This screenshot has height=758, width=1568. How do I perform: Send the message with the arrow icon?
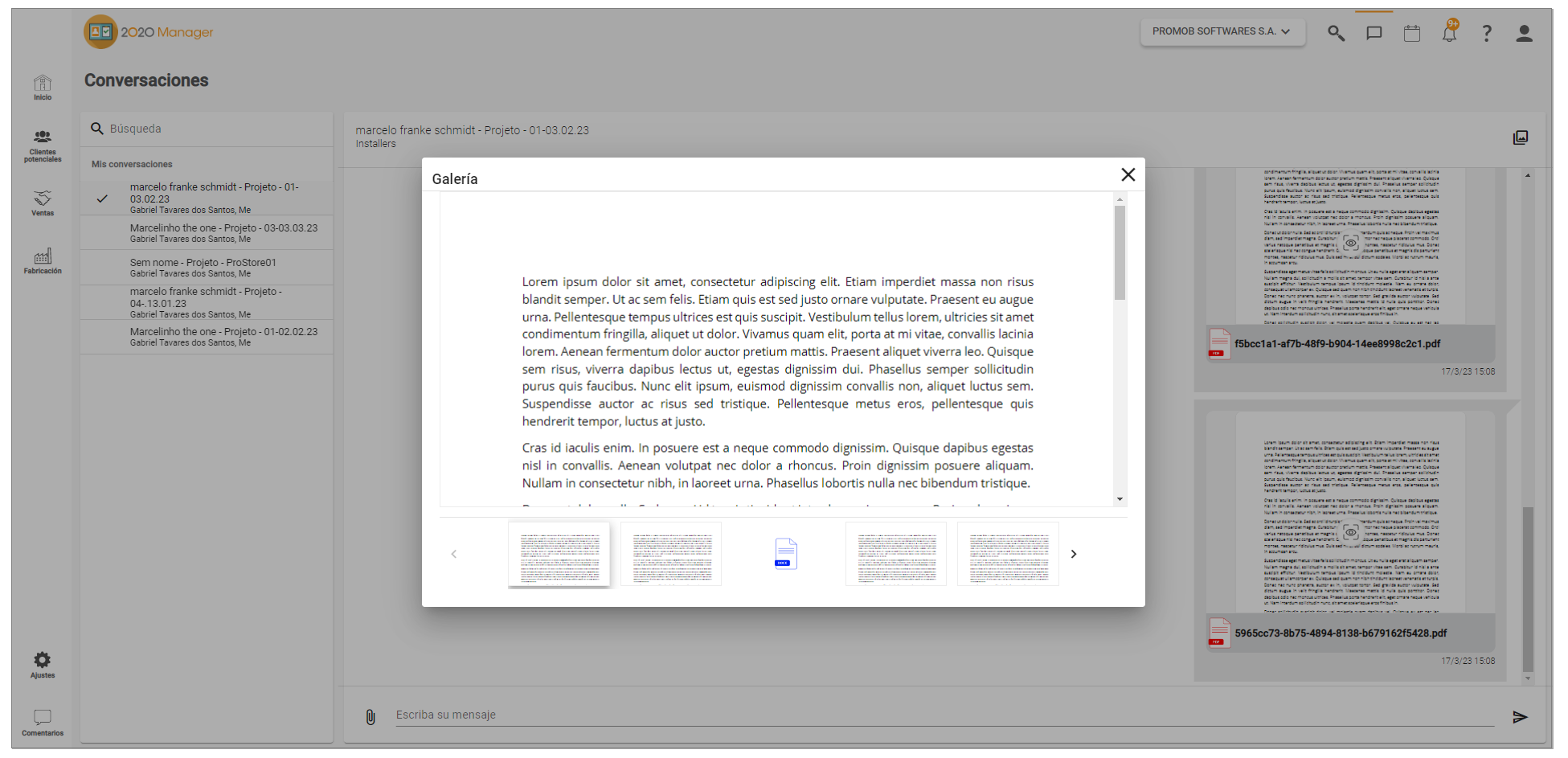point(1520,717)
